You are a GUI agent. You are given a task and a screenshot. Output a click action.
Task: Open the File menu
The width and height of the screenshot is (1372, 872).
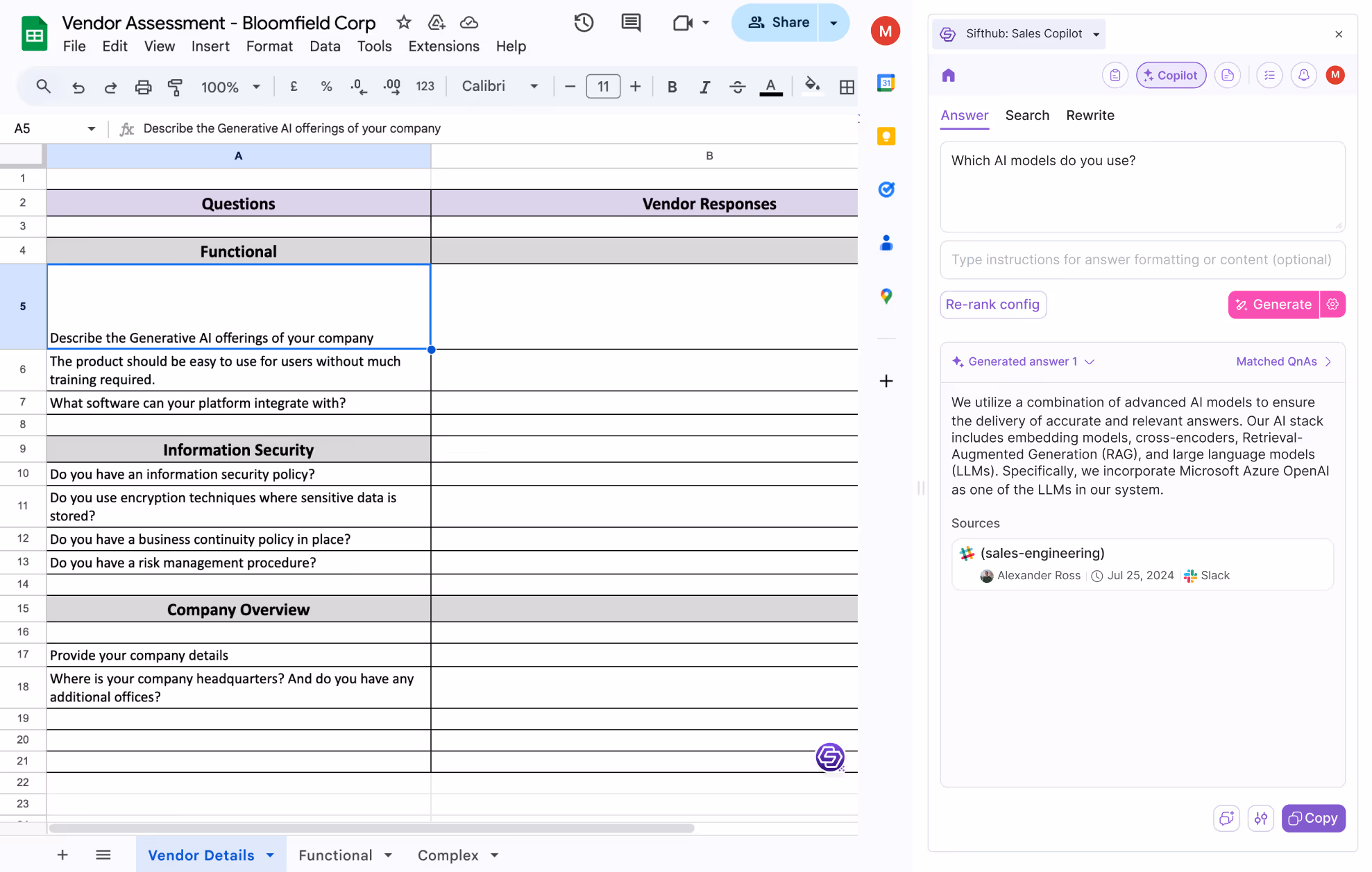tap(74, 46)
